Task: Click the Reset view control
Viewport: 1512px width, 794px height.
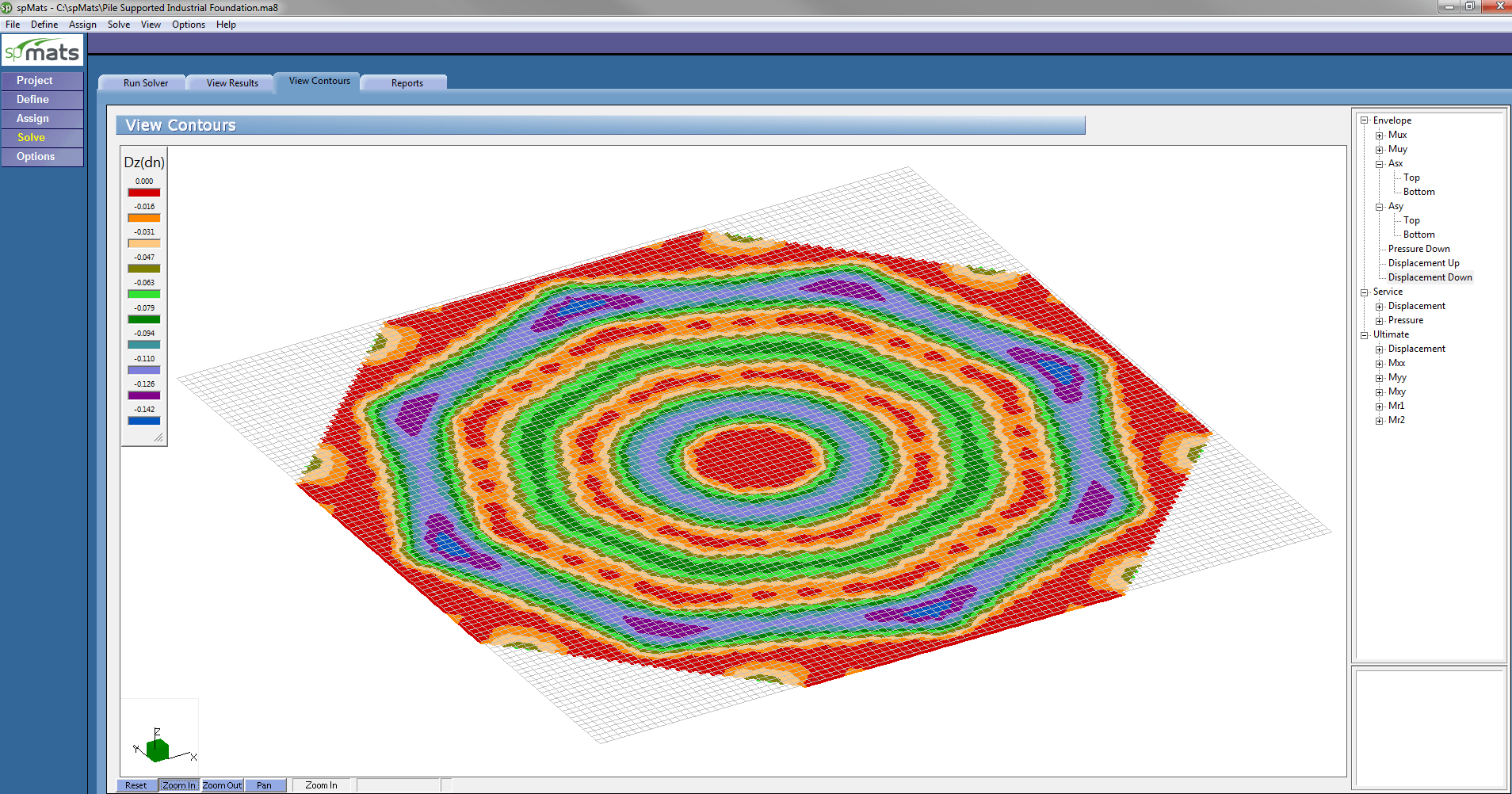Action: pos(136,784)
